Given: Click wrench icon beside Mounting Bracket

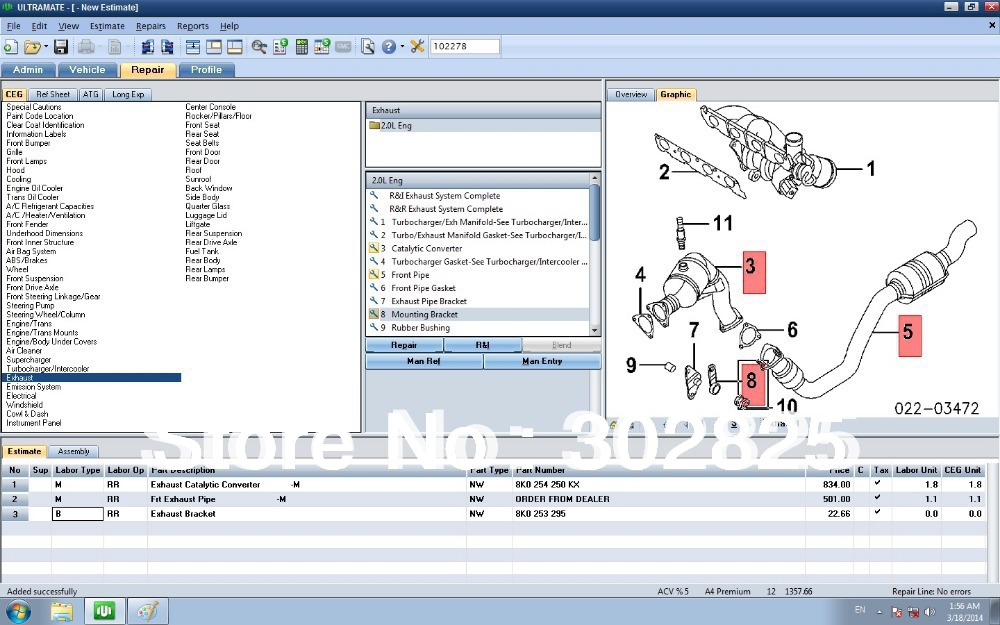Looking at the screenshot, I should tap(374, 314).
